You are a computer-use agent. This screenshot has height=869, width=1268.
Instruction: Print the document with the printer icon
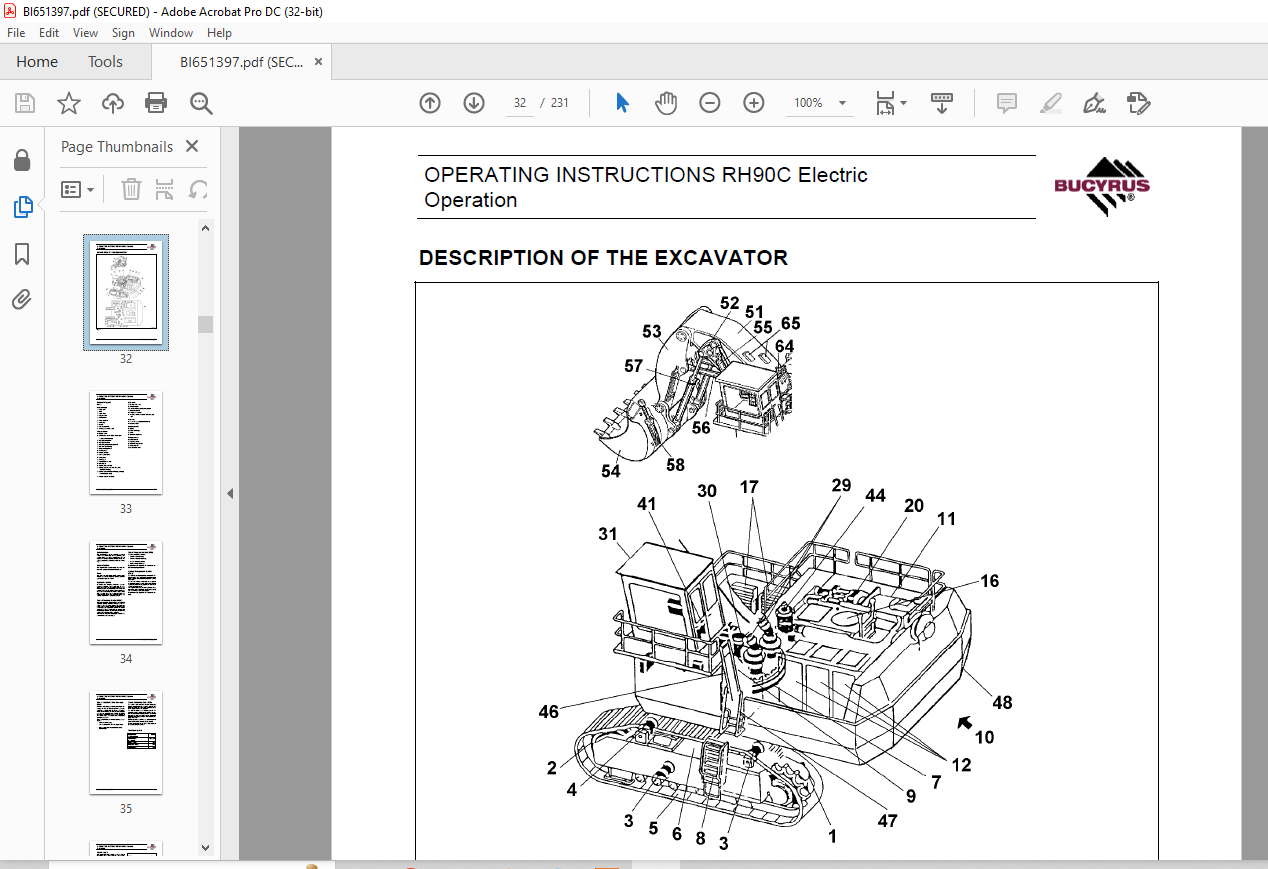tap(156, 103)
